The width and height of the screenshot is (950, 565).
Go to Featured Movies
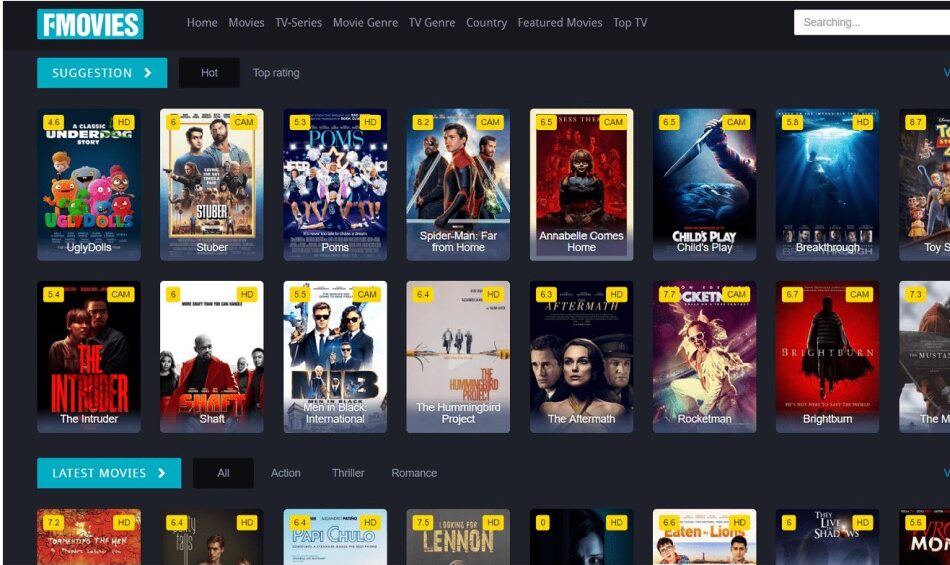(560, 22)
